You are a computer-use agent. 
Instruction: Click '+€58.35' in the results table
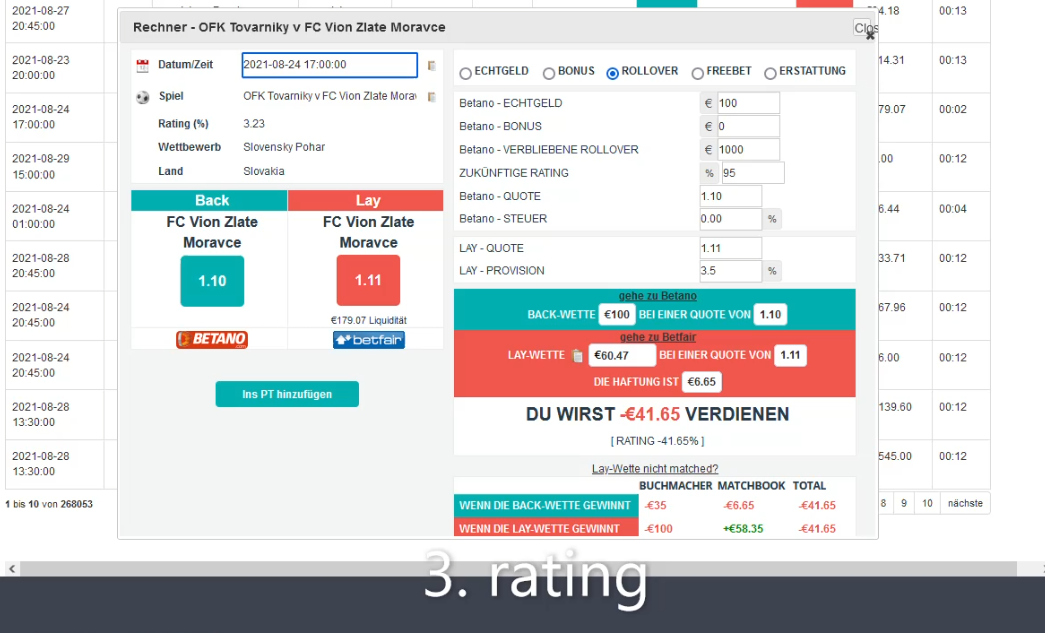[x=743, y=529]
